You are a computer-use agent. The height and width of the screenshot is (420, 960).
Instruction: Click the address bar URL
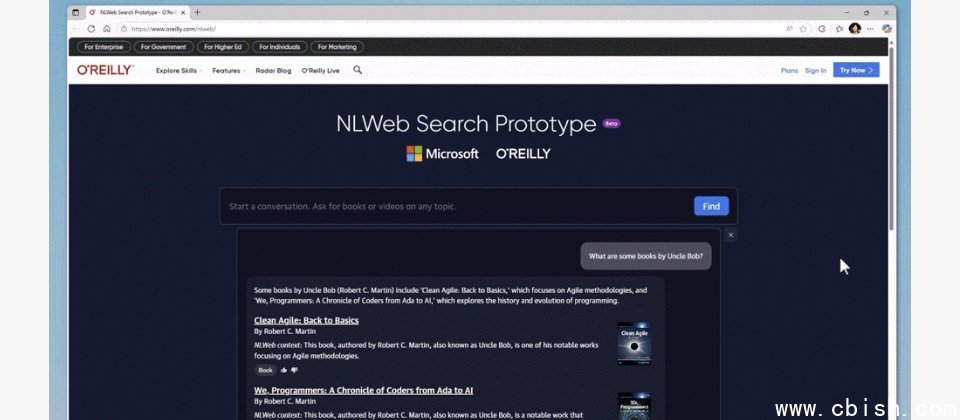[x=173, y=29]
